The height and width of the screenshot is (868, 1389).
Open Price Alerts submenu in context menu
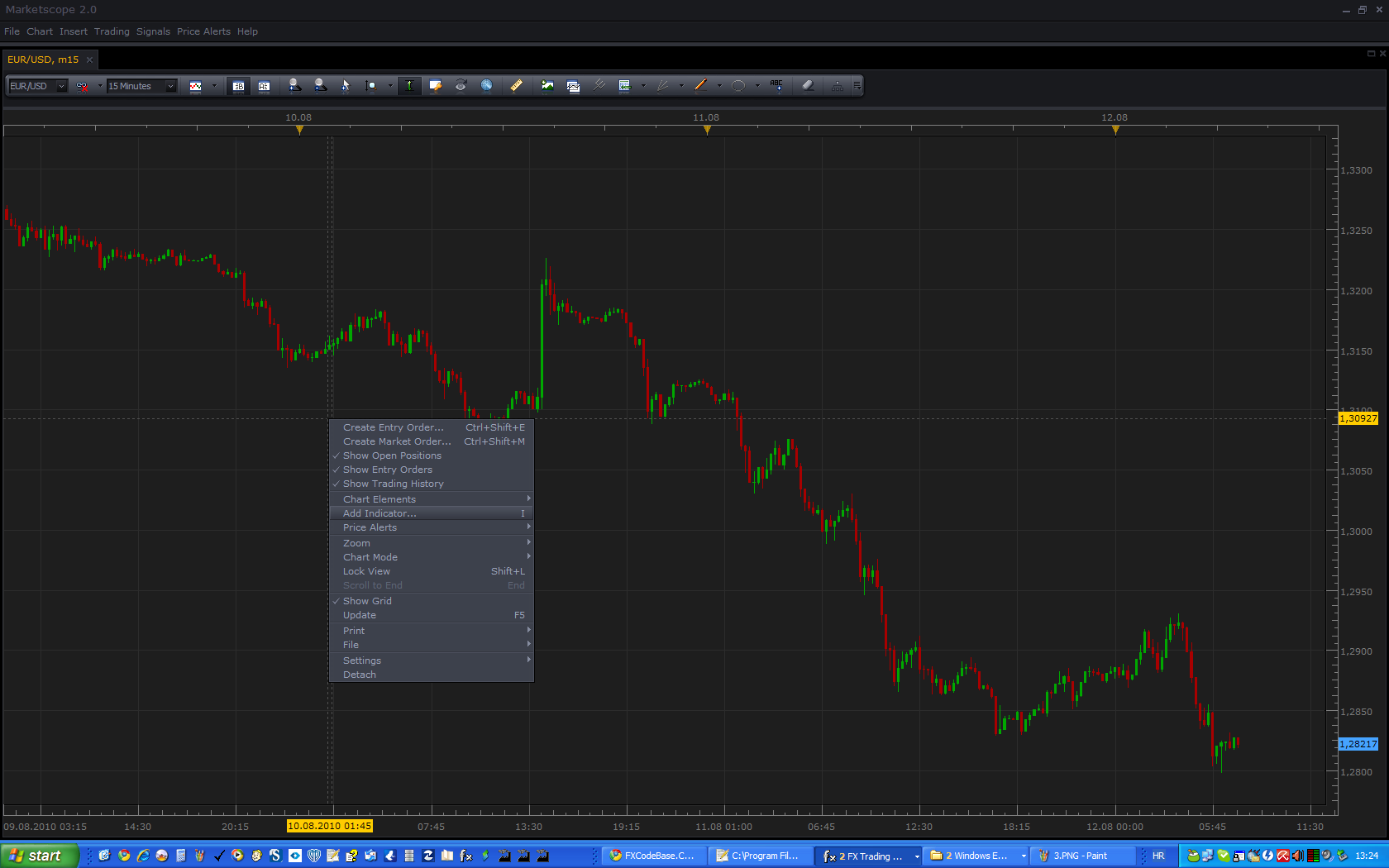432,527
